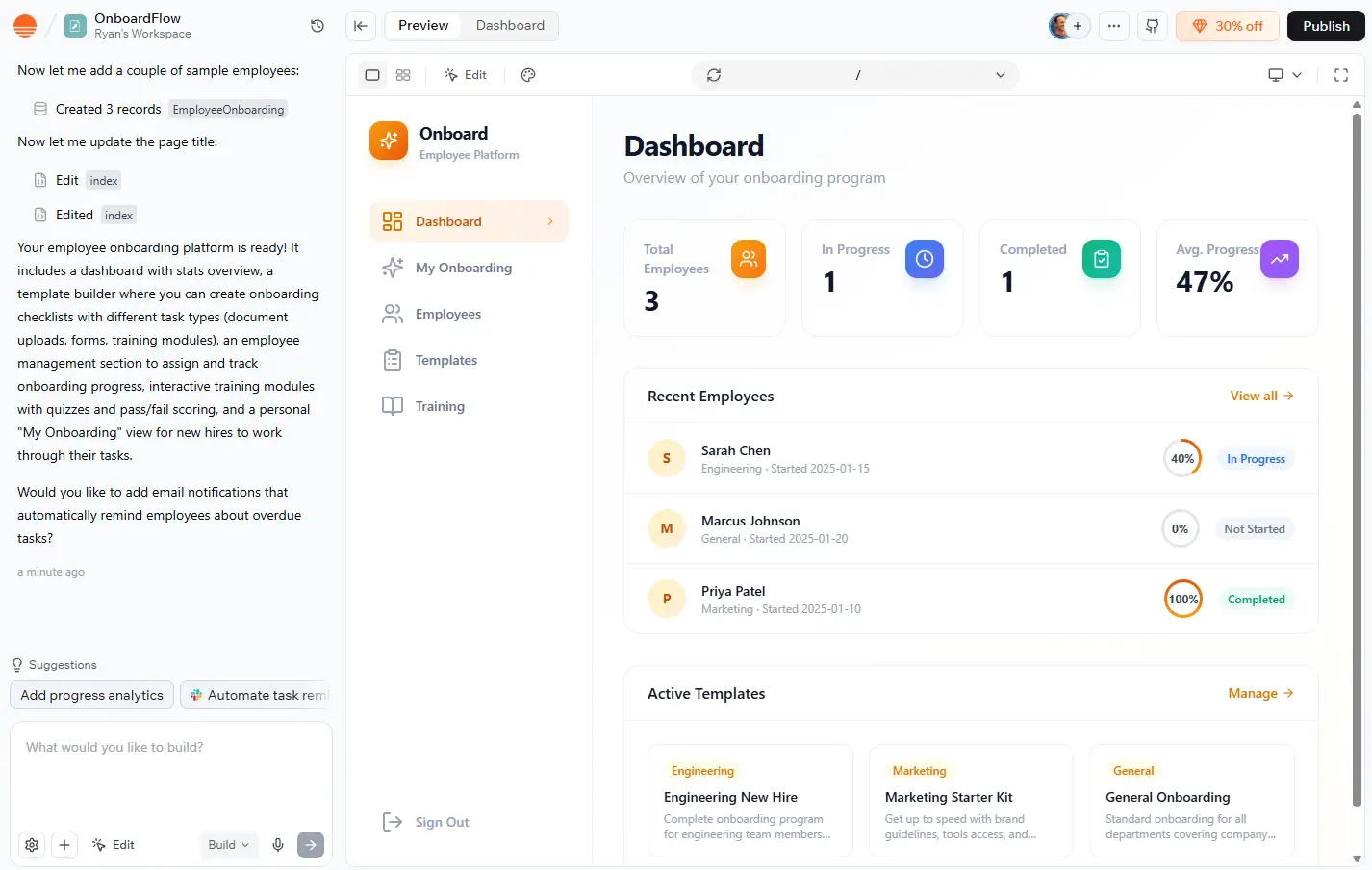
Task: Click the GitHub integration icon
Action: (1153, 26)
